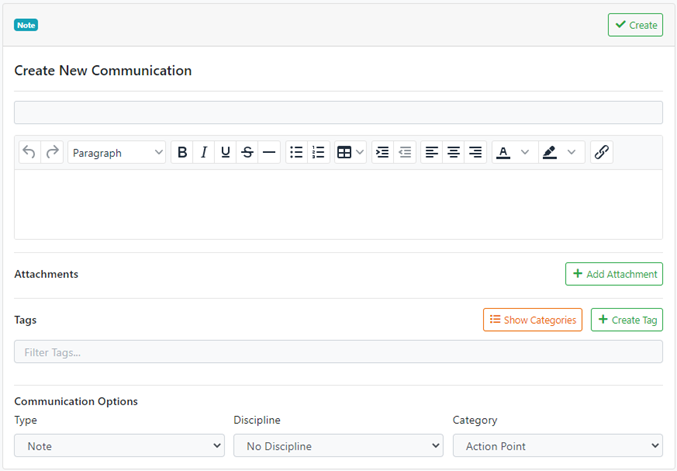Apply strikethrough to text
The width and height of the screenshot is (677, 471).
point(247,153)
